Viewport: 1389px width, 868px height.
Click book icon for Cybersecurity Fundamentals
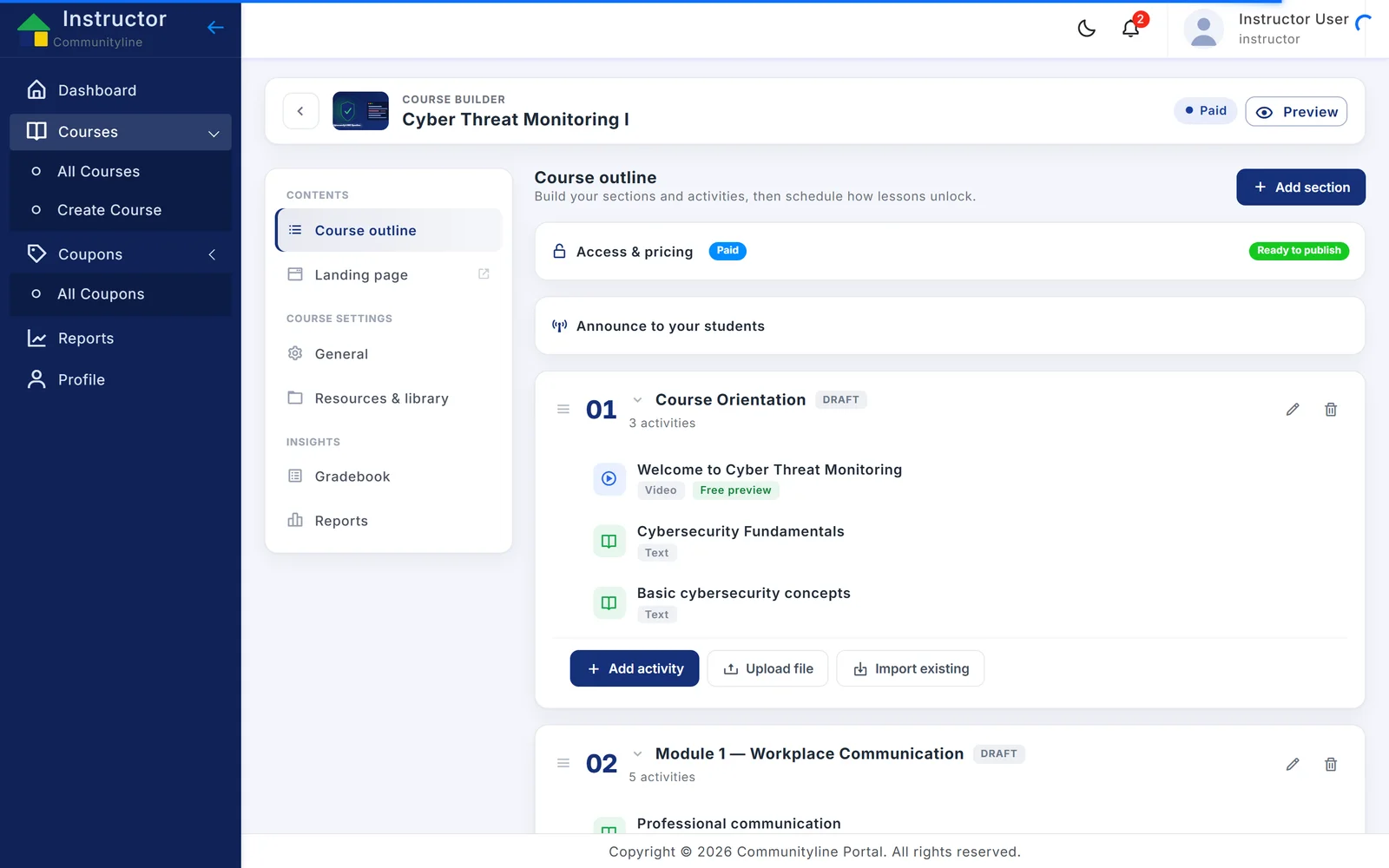609,541
